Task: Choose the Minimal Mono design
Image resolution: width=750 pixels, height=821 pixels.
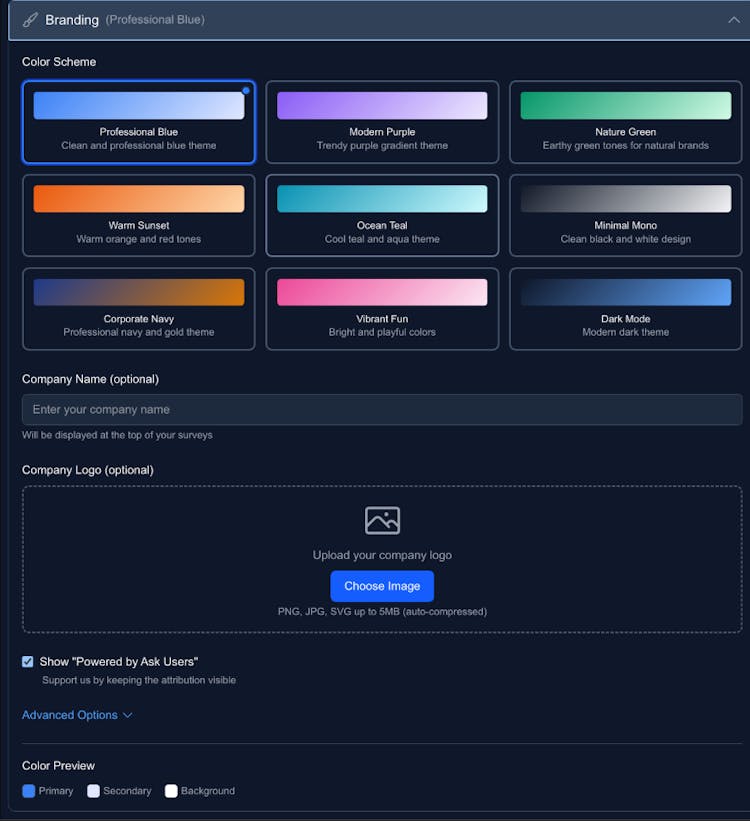Action: [625, 215]
